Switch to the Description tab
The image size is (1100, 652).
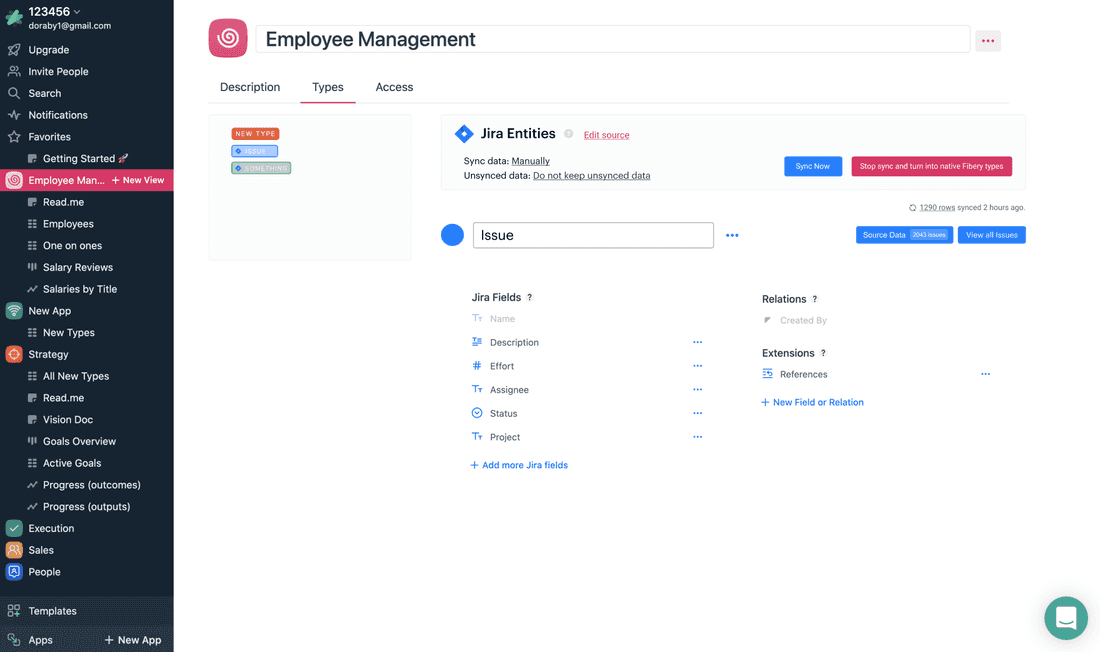click(250, 87)
